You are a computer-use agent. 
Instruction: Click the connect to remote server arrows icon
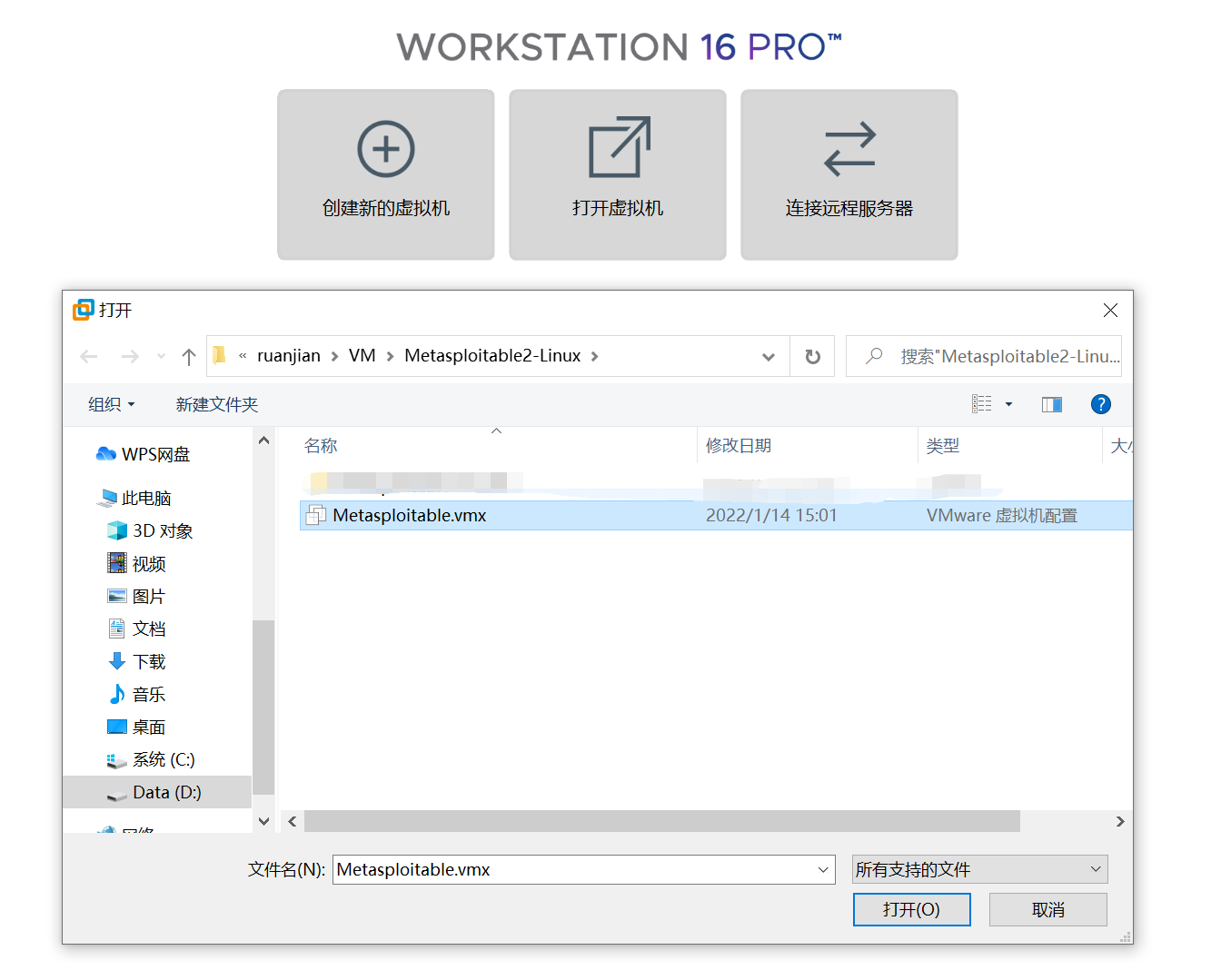point(849,149)
